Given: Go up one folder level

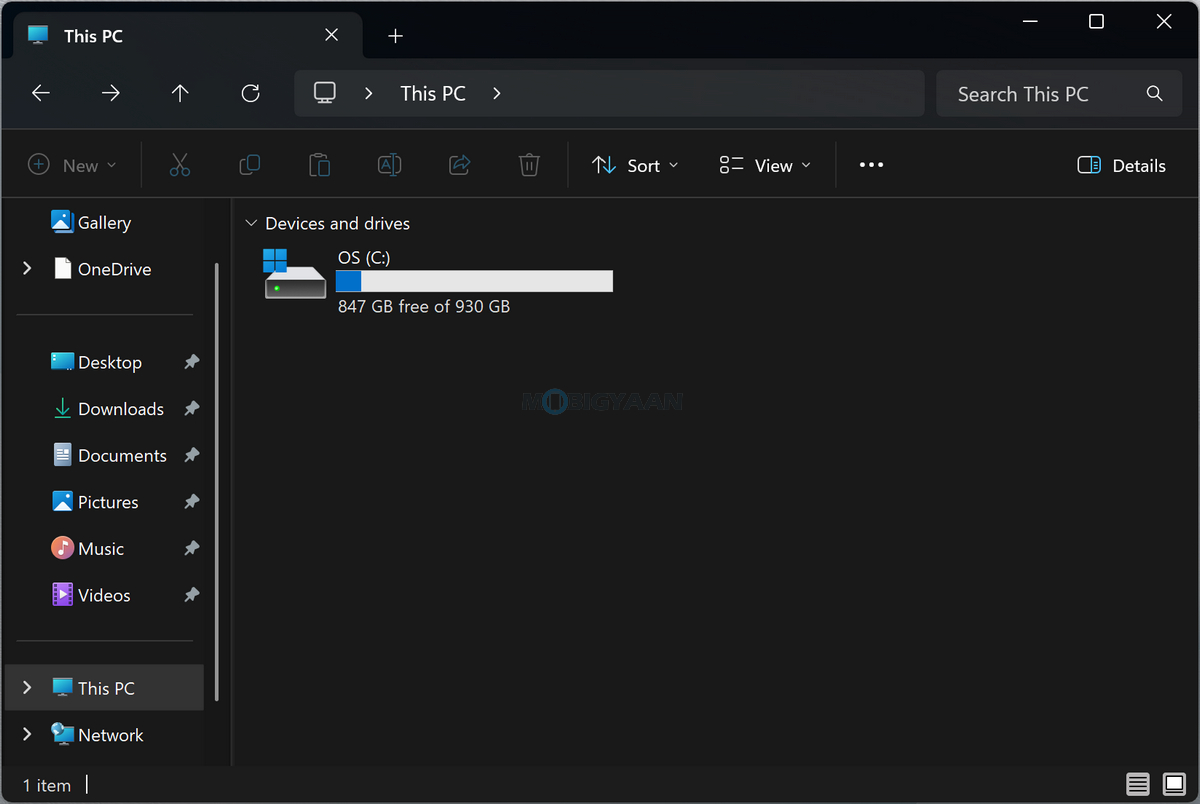Looking at the screenshot, I should click(x=180, y=93).
